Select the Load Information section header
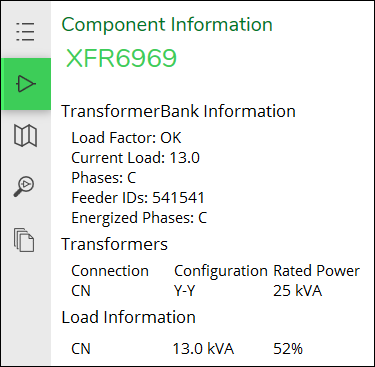Screen dimensions: 375x367 pos(128,317)
